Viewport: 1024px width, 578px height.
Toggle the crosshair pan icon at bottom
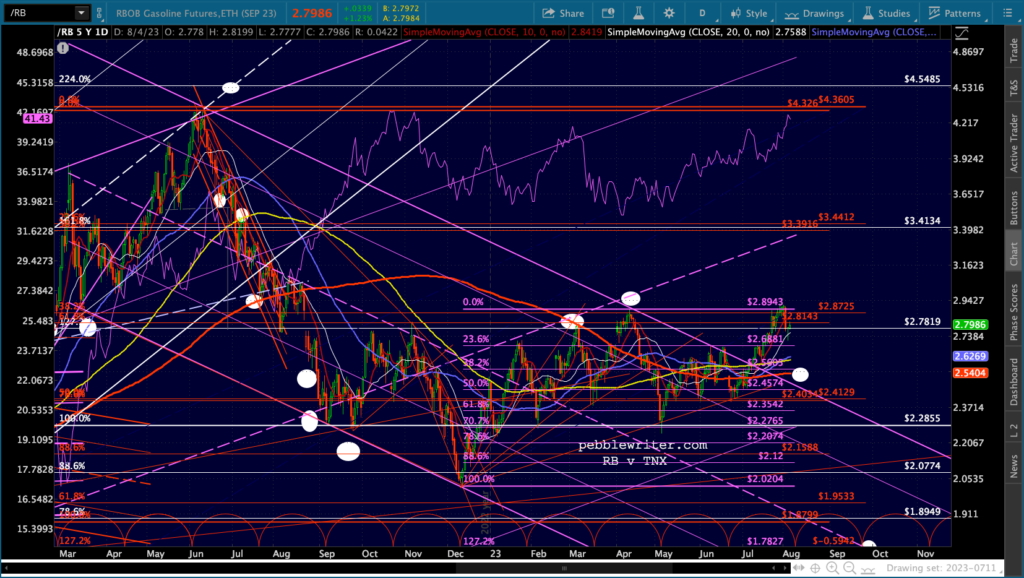816,568
